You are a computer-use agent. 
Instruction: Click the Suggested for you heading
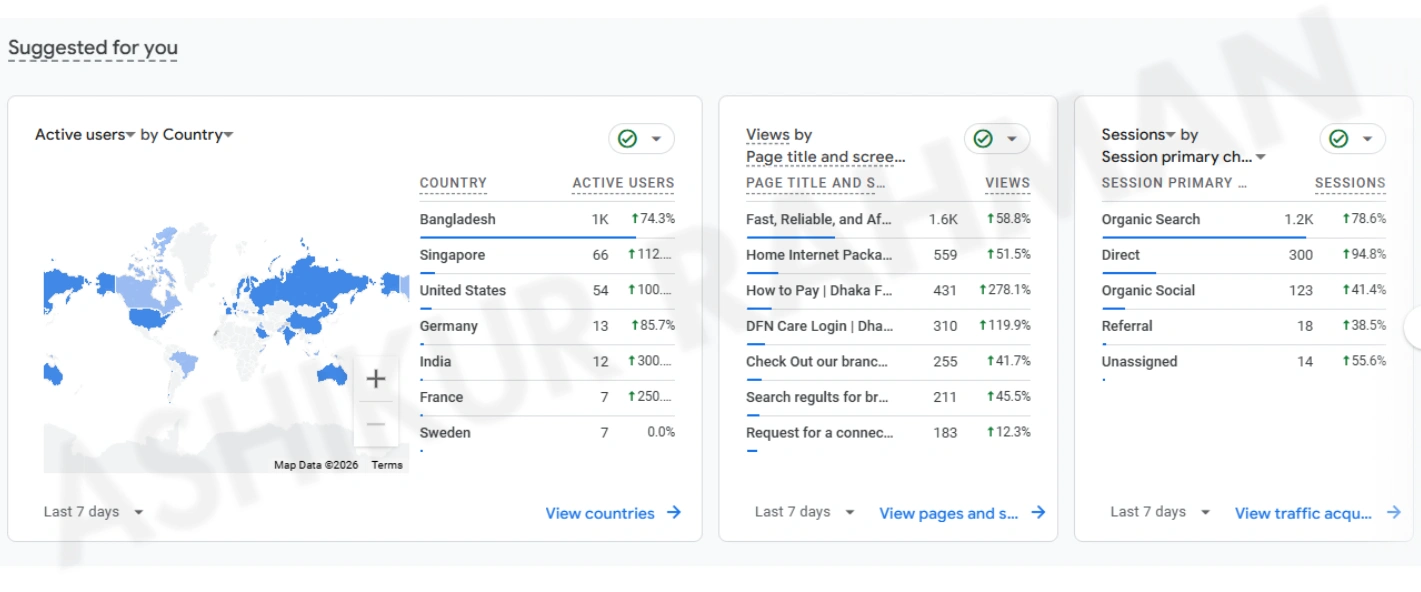tap(93, 48)
